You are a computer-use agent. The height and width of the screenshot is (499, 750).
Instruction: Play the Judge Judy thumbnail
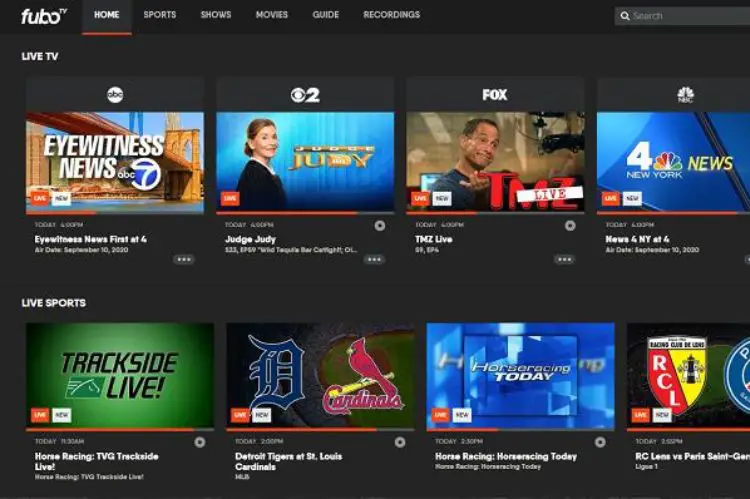point(305,162)
